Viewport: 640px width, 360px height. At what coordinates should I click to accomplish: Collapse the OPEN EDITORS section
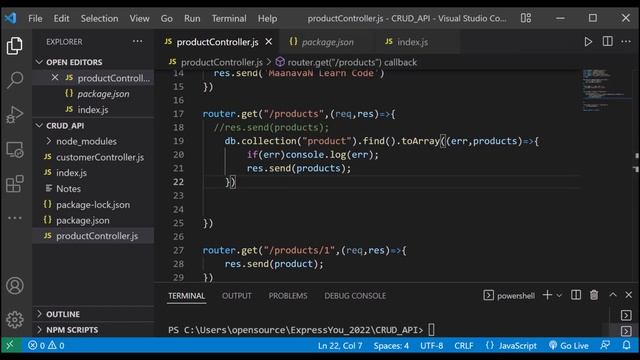pyautogui.click(x=74, y=62)
